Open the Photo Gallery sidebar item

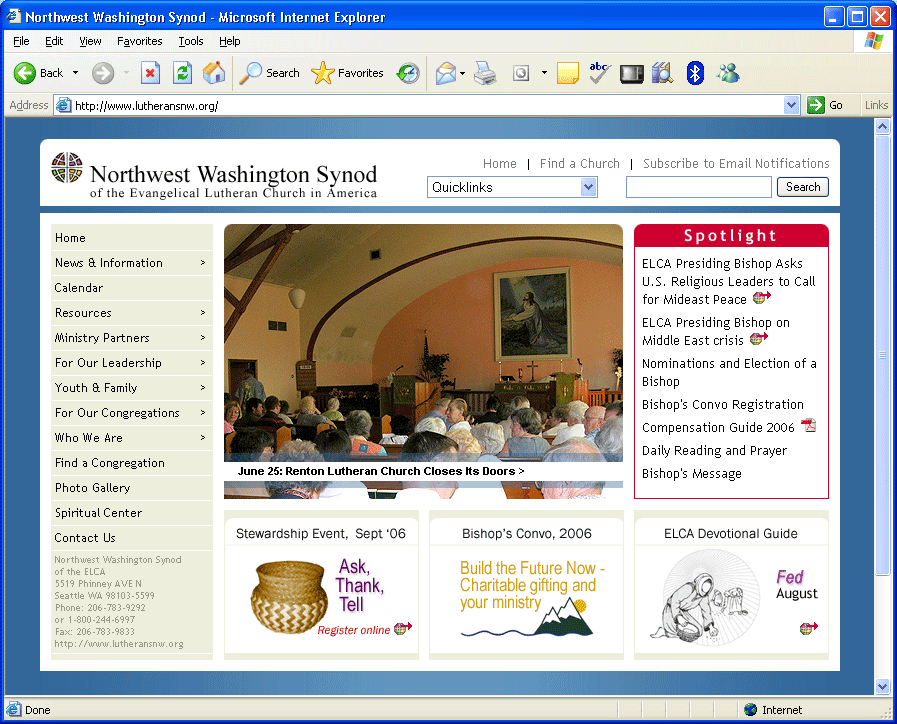click(131, 488)
